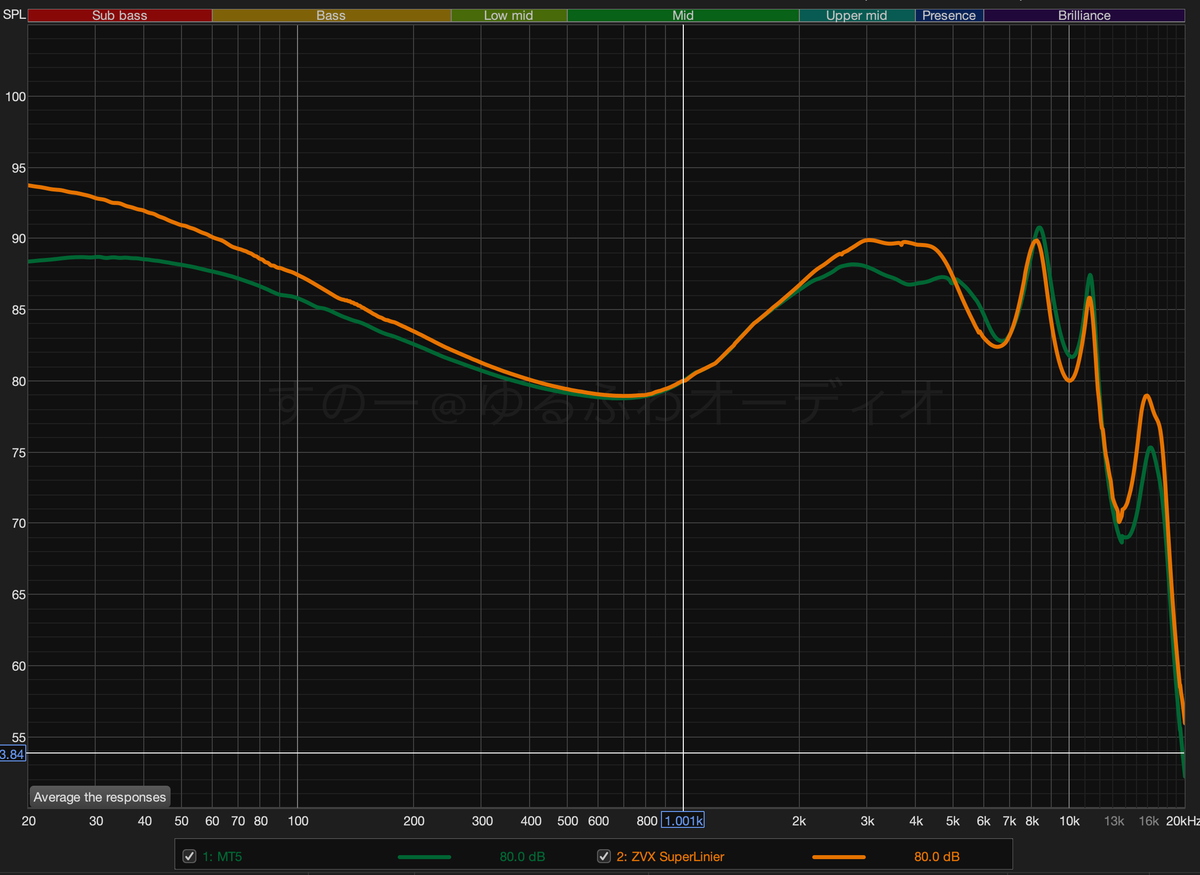The height and width of the screenshot is (875, 1200).
Task: Click the 500 Hz frequency axis label
Action: [567, 821]
